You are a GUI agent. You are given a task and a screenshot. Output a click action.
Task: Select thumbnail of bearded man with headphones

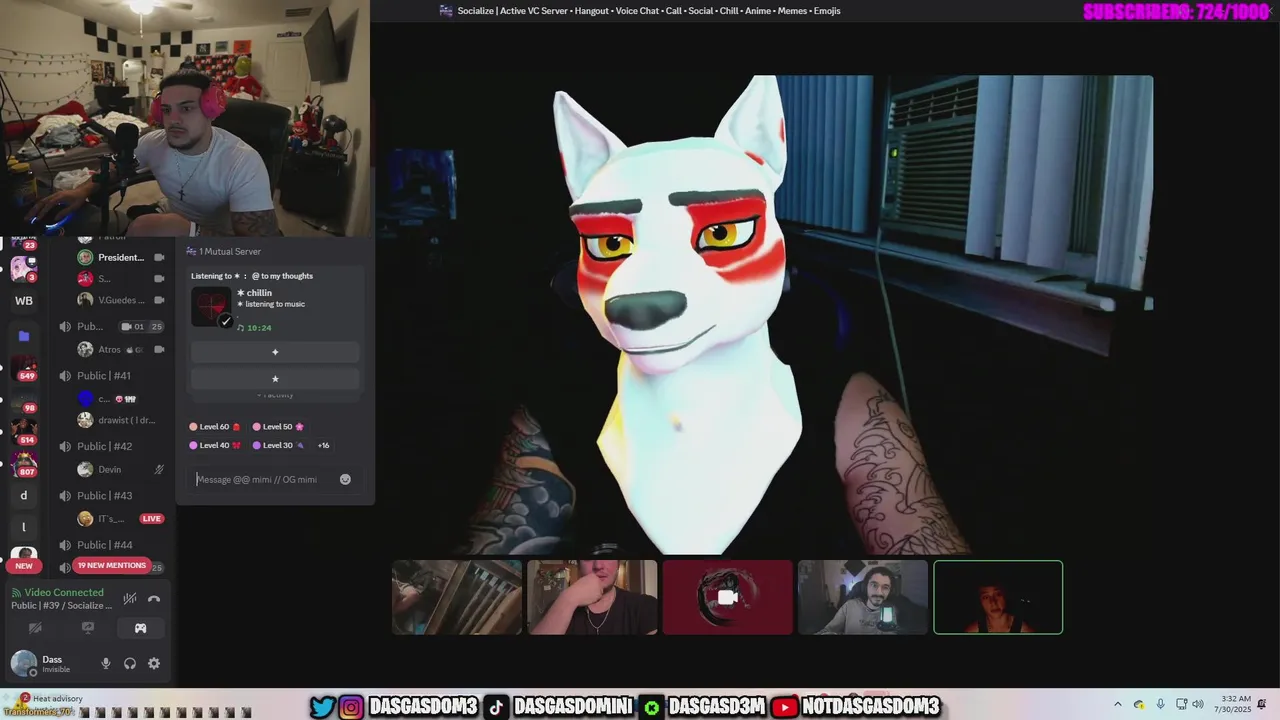pyautogui.click(x=863, y=597)
